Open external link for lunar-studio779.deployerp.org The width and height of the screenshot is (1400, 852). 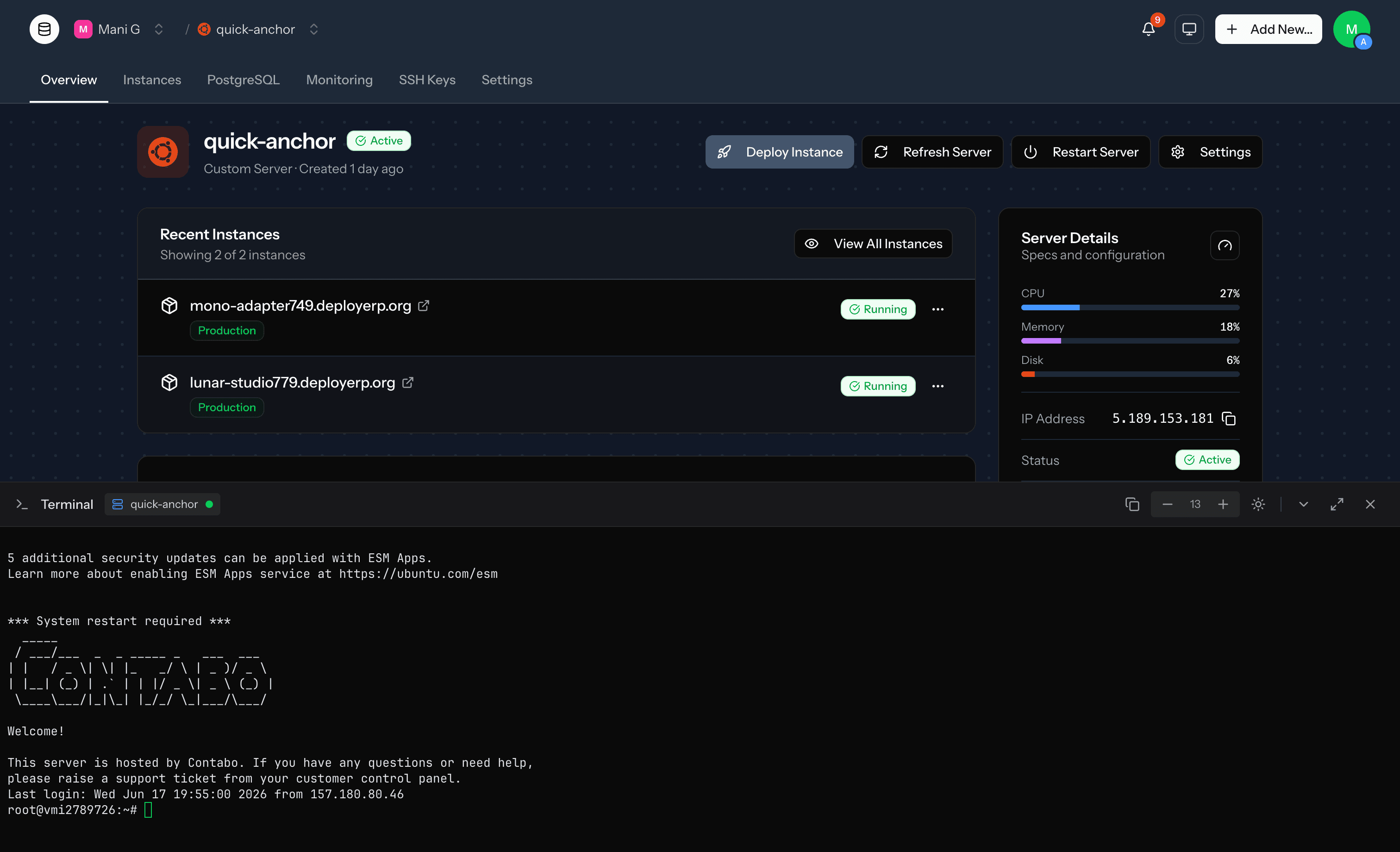point(407,382)
